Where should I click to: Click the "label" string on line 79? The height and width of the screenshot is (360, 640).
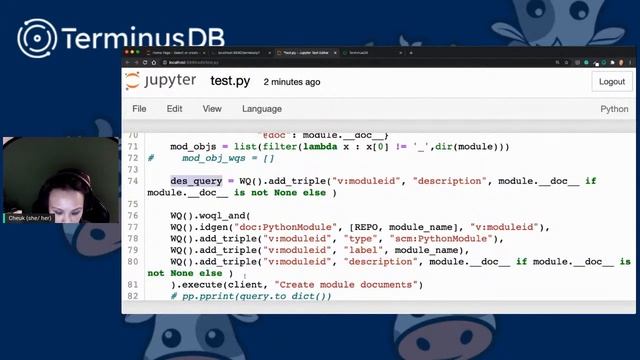pyautogui.click(x=363, y=250)
